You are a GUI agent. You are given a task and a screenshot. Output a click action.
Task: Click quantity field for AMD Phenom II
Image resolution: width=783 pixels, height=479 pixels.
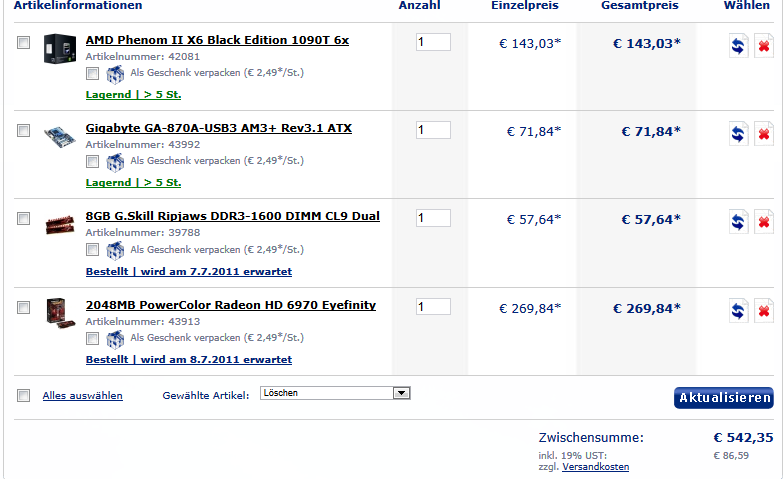click(433, 42)
